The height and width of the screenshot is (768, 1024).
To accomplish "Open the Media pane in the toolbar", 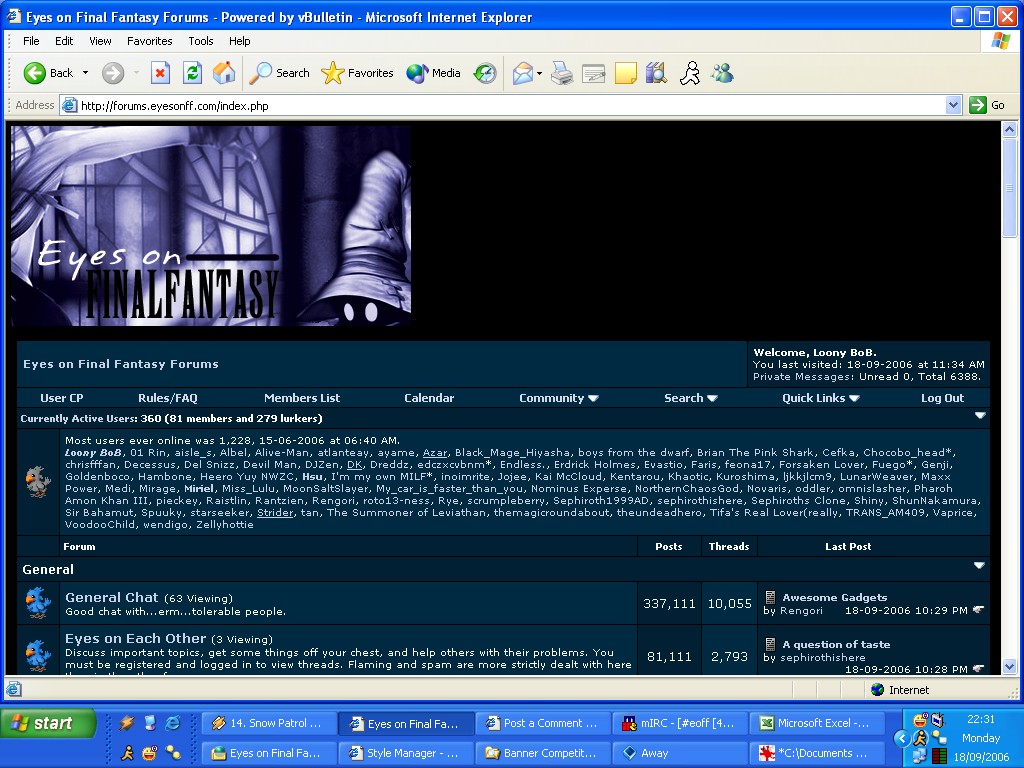I will [433, 73].
